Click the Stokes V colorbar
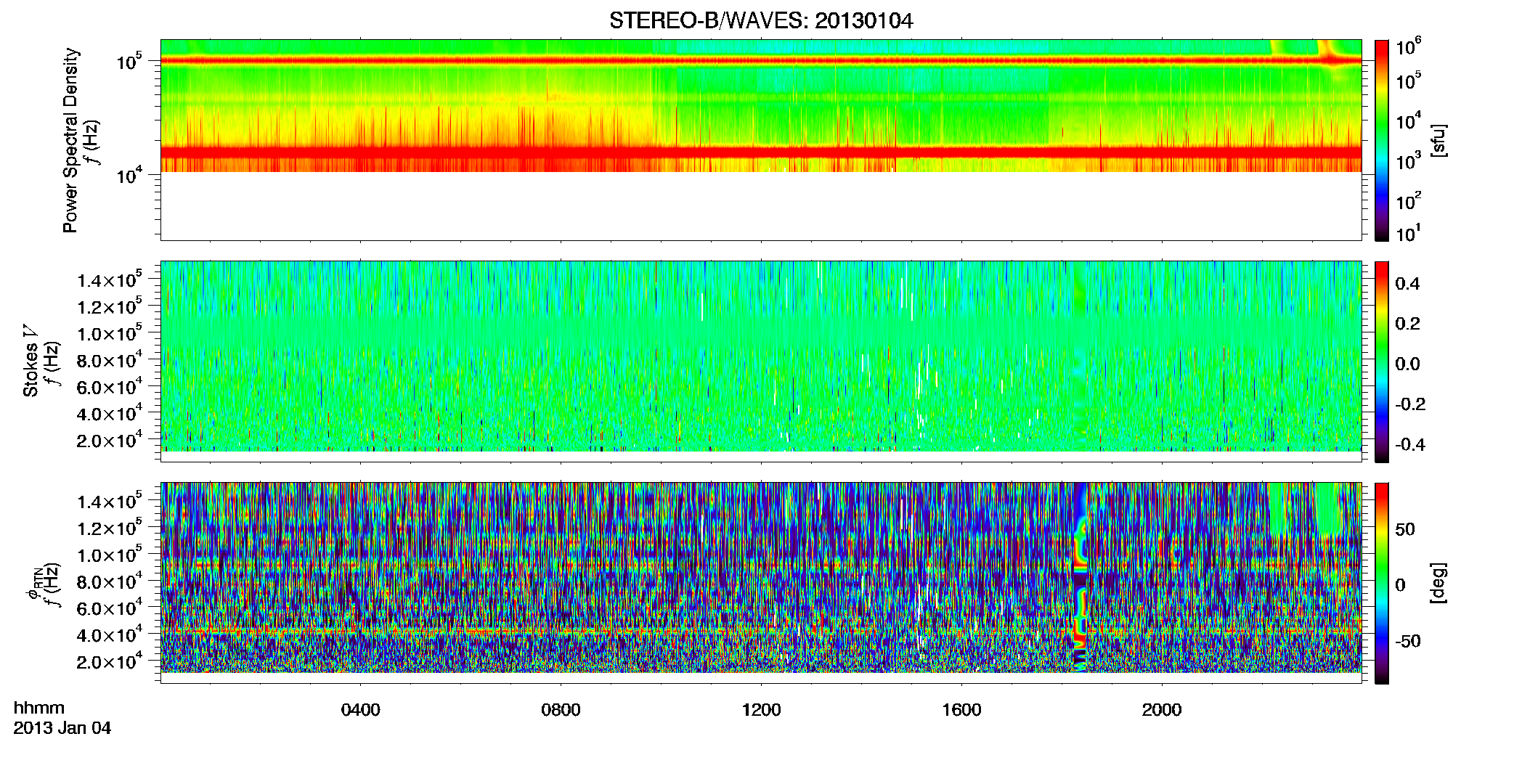 tap(1382, 362)
